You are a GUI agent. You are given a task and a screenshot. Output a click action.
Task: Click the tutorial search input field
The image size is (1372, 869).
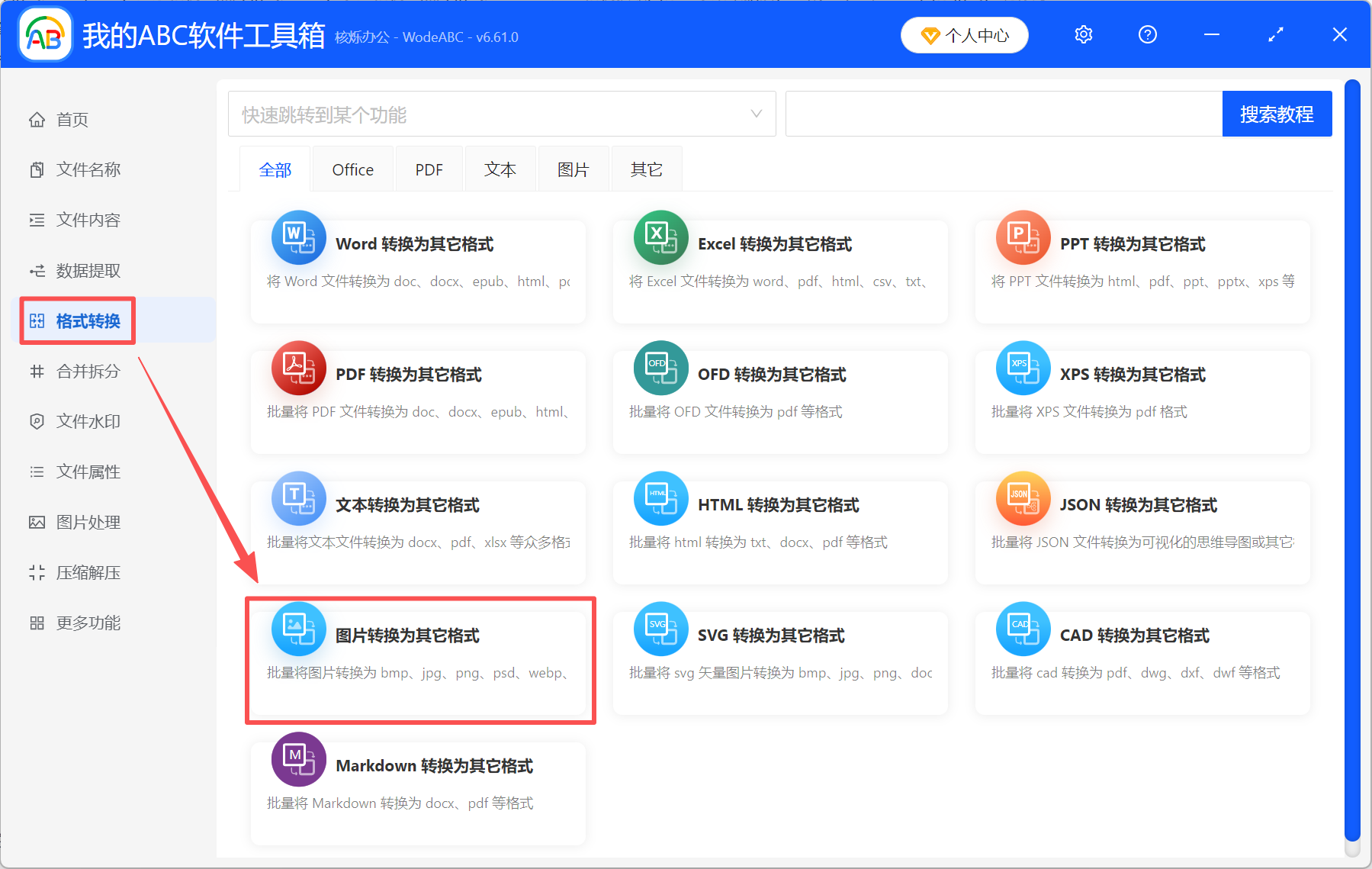tap(1003, 114)
